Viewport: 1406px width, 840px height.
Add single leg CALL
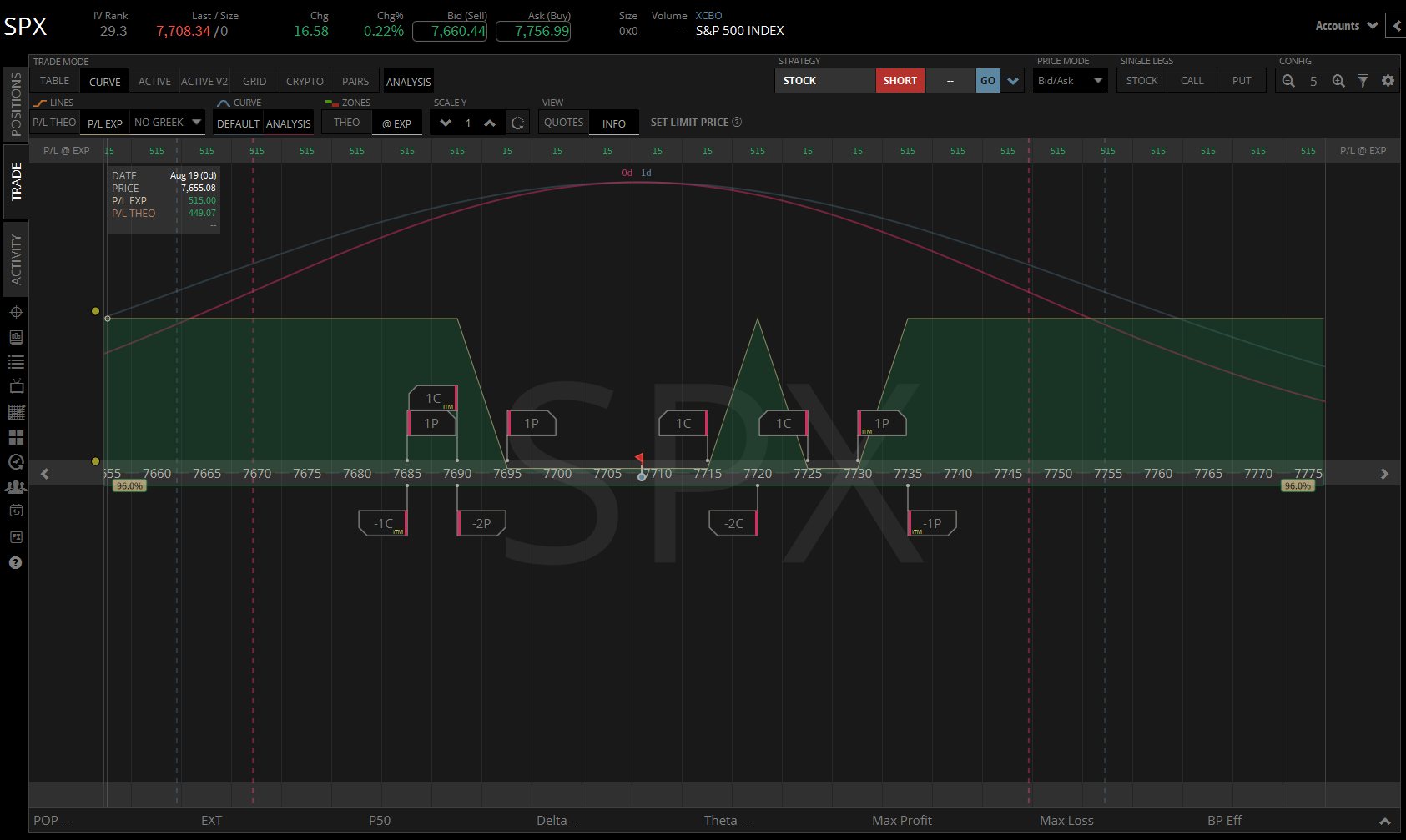pos(1192,81)
